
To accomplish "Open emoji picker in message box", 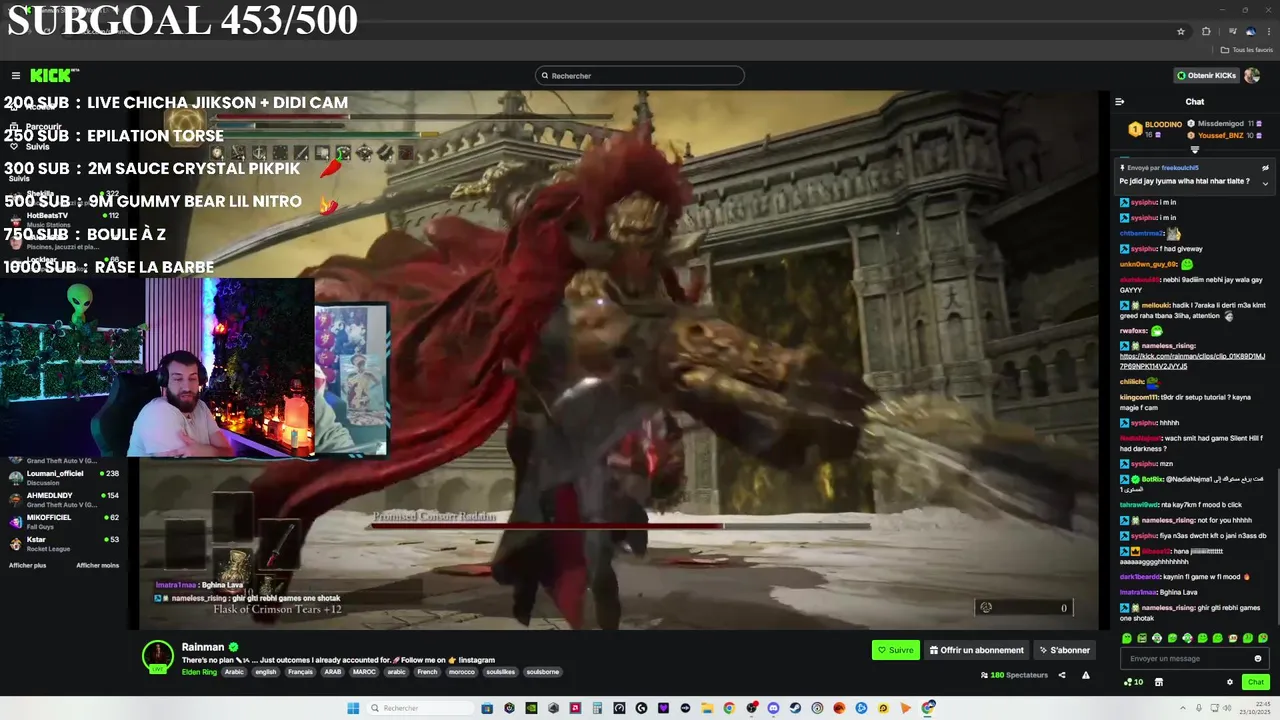I will click(x=1258, y=659).
